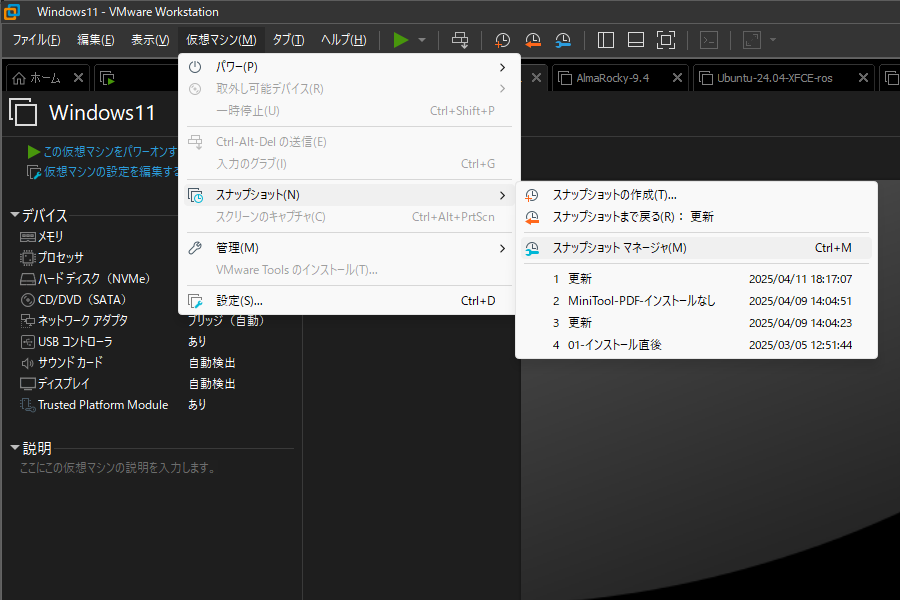Expand the 管理(M) submenu
Viewport: 900px width, 600px height.
(x=349, y=248)
